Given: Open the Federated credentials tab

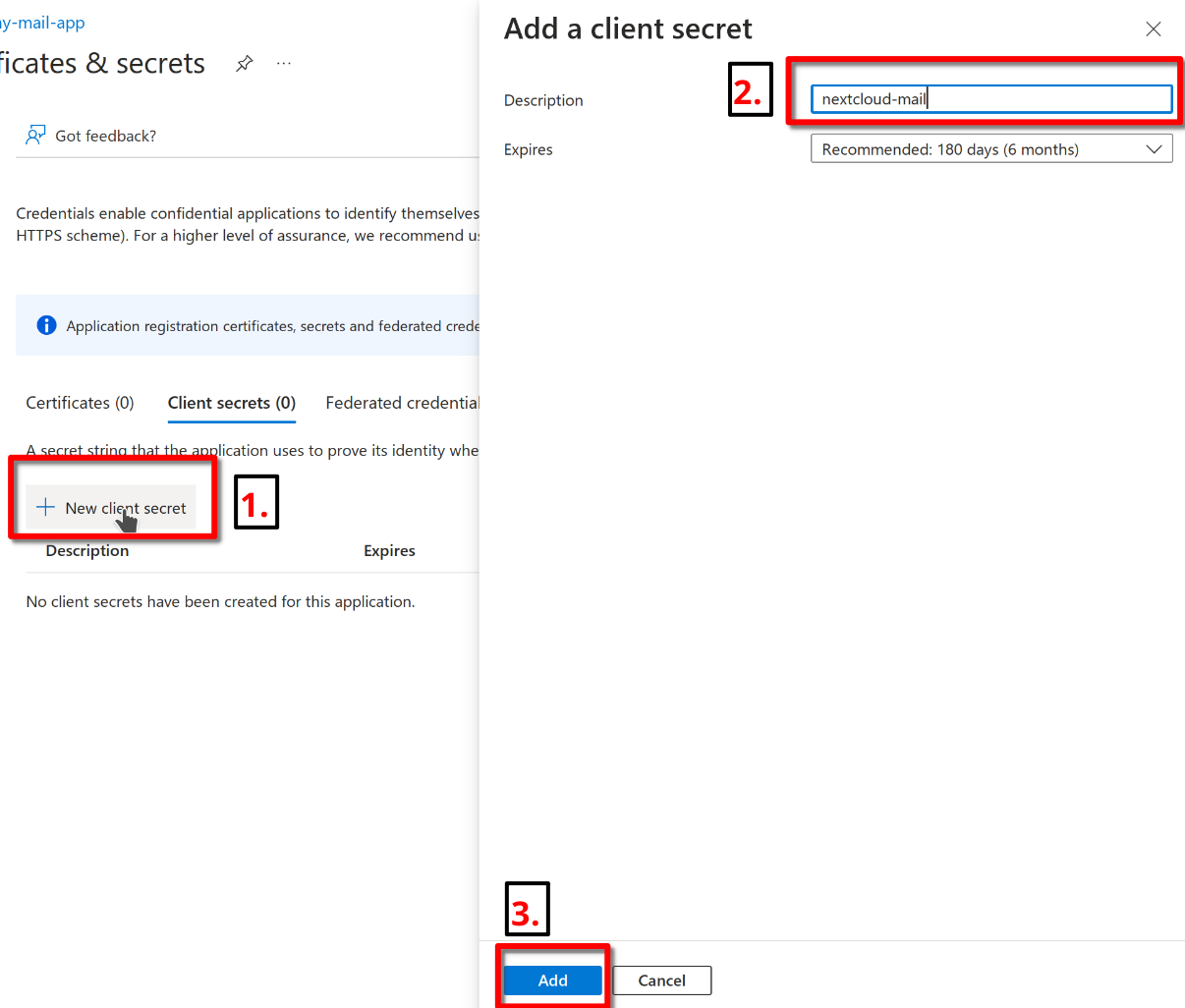Looking at the screenshot, I should 402,403.
